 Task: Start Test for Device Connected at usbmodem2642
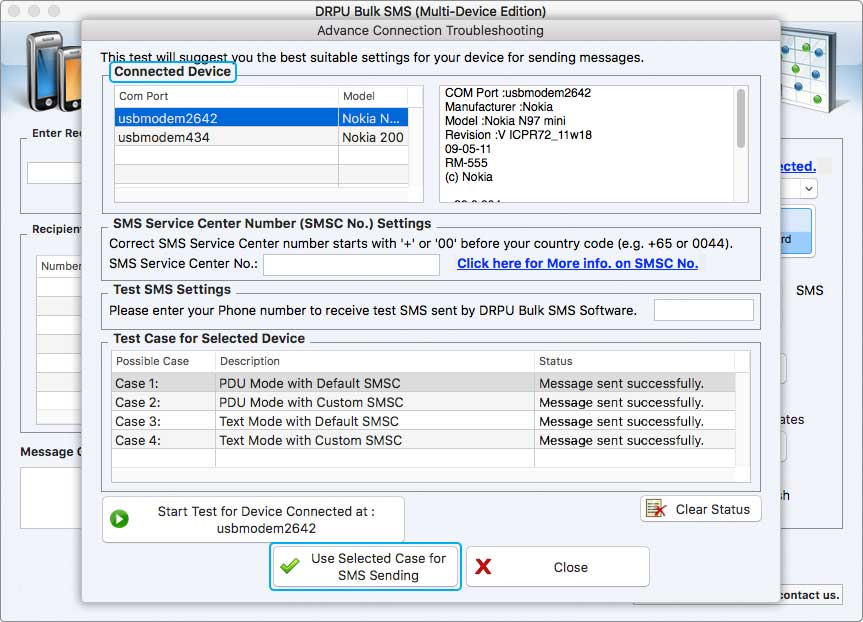253,519
